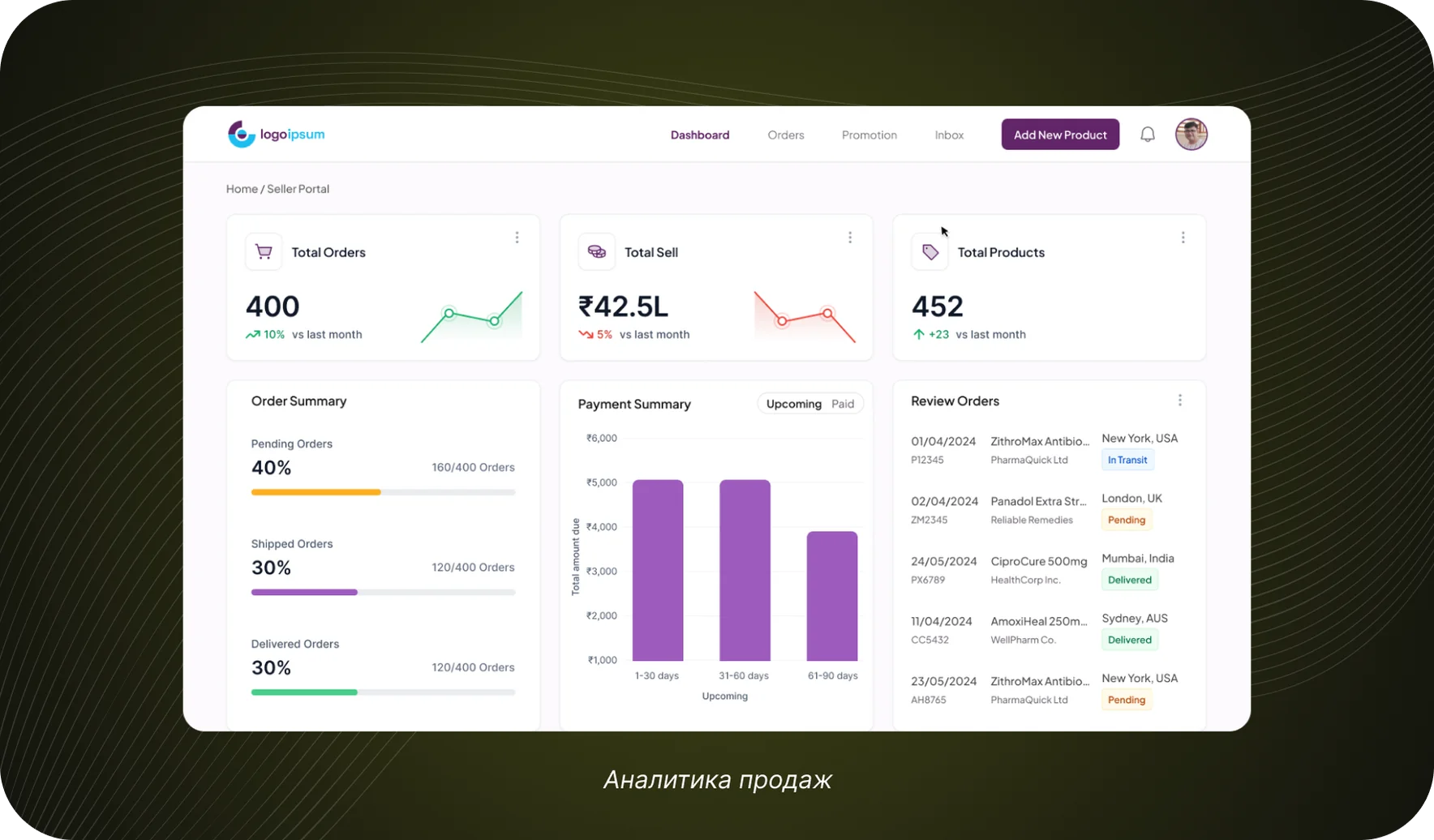Click the Seller Portal breadcrumb
Screen dimensions: 1434x840
[298, 189]
